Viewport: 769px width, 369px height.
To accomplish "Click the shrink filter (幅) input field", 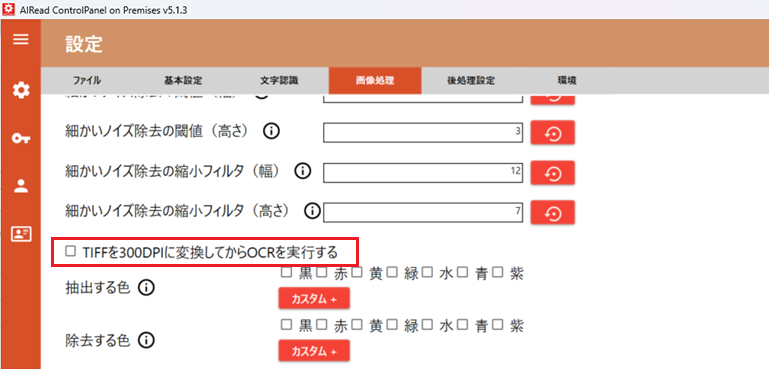I will 423,173.
